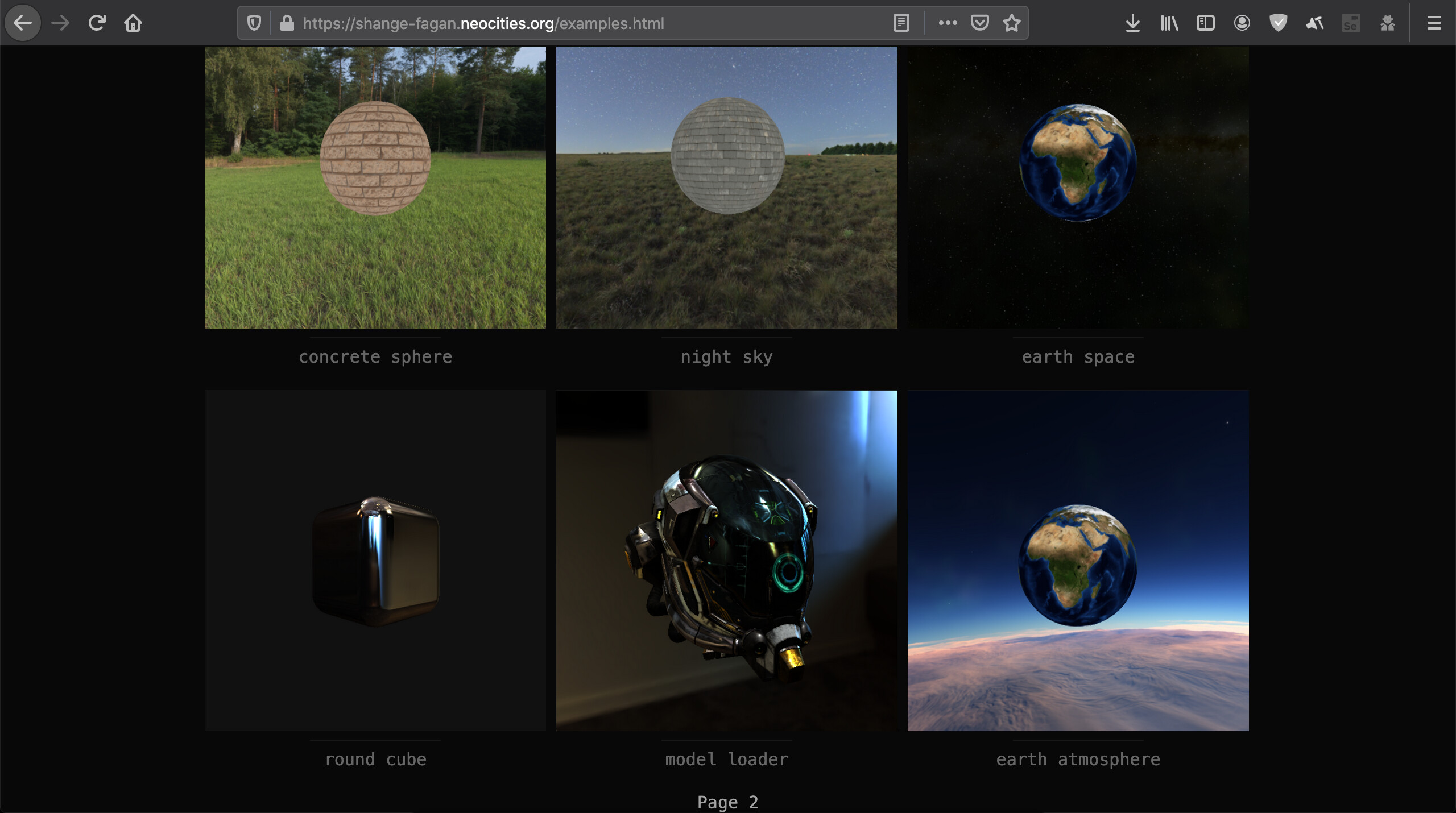Open the shield checkmark extension icon
1456x813 pixels.
click(x=1279, y=23)
